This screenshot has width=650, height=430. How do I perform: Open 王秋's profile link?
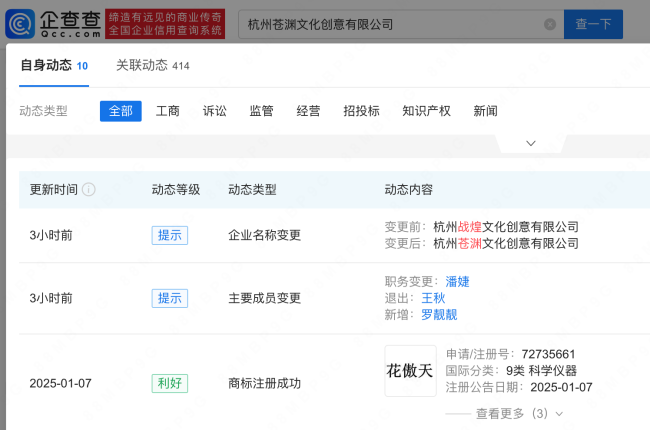433,298
